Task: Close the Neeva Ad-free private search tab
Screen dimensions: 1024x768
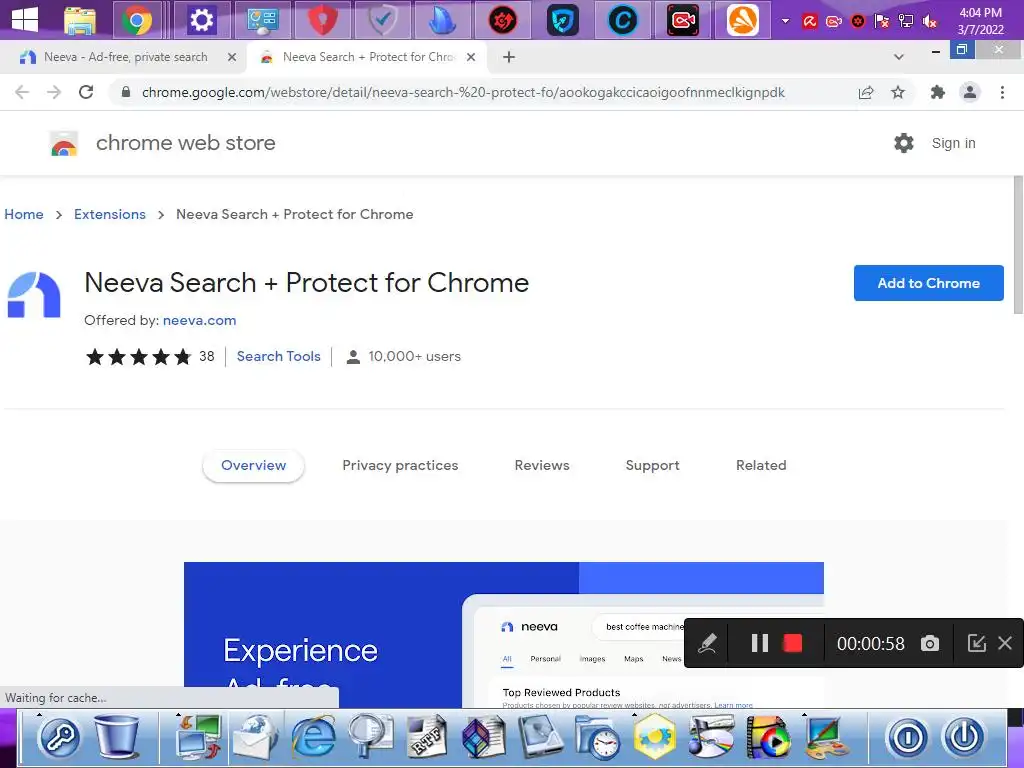Action: (x=232, y=57)
